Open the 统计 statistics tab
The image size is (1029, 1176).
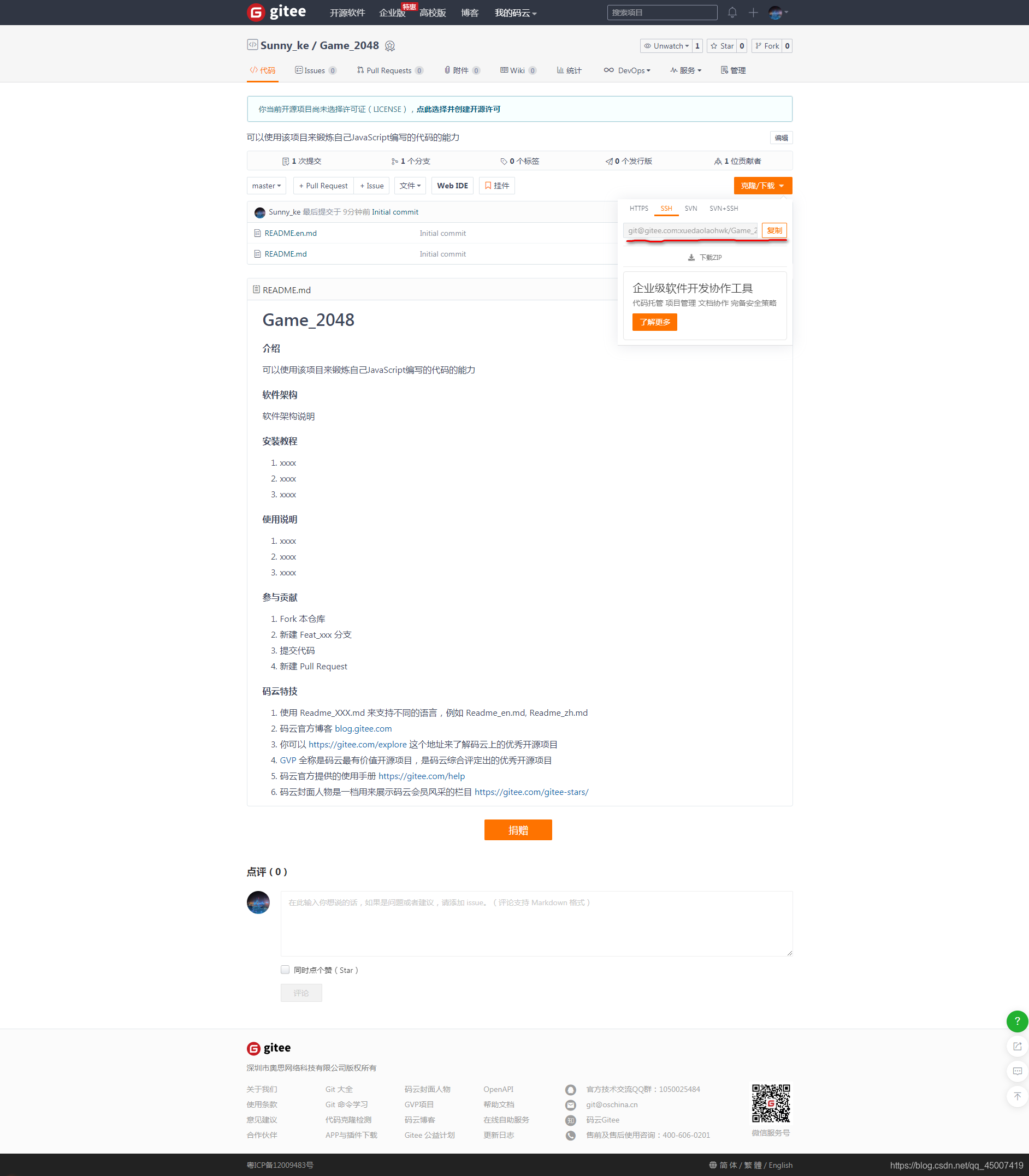tap(569, 70)
